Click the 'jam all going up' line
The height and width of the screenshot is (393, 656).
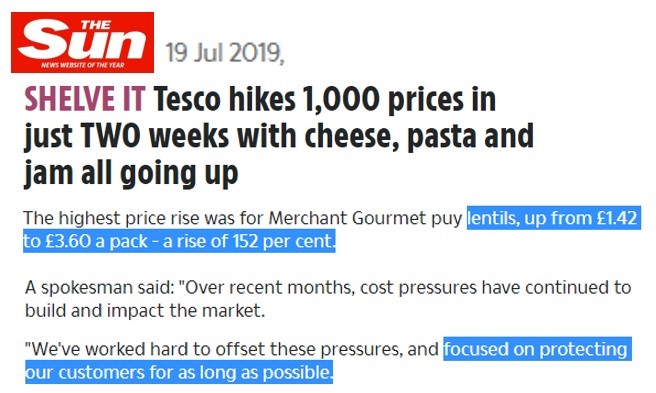coord(131,173)
